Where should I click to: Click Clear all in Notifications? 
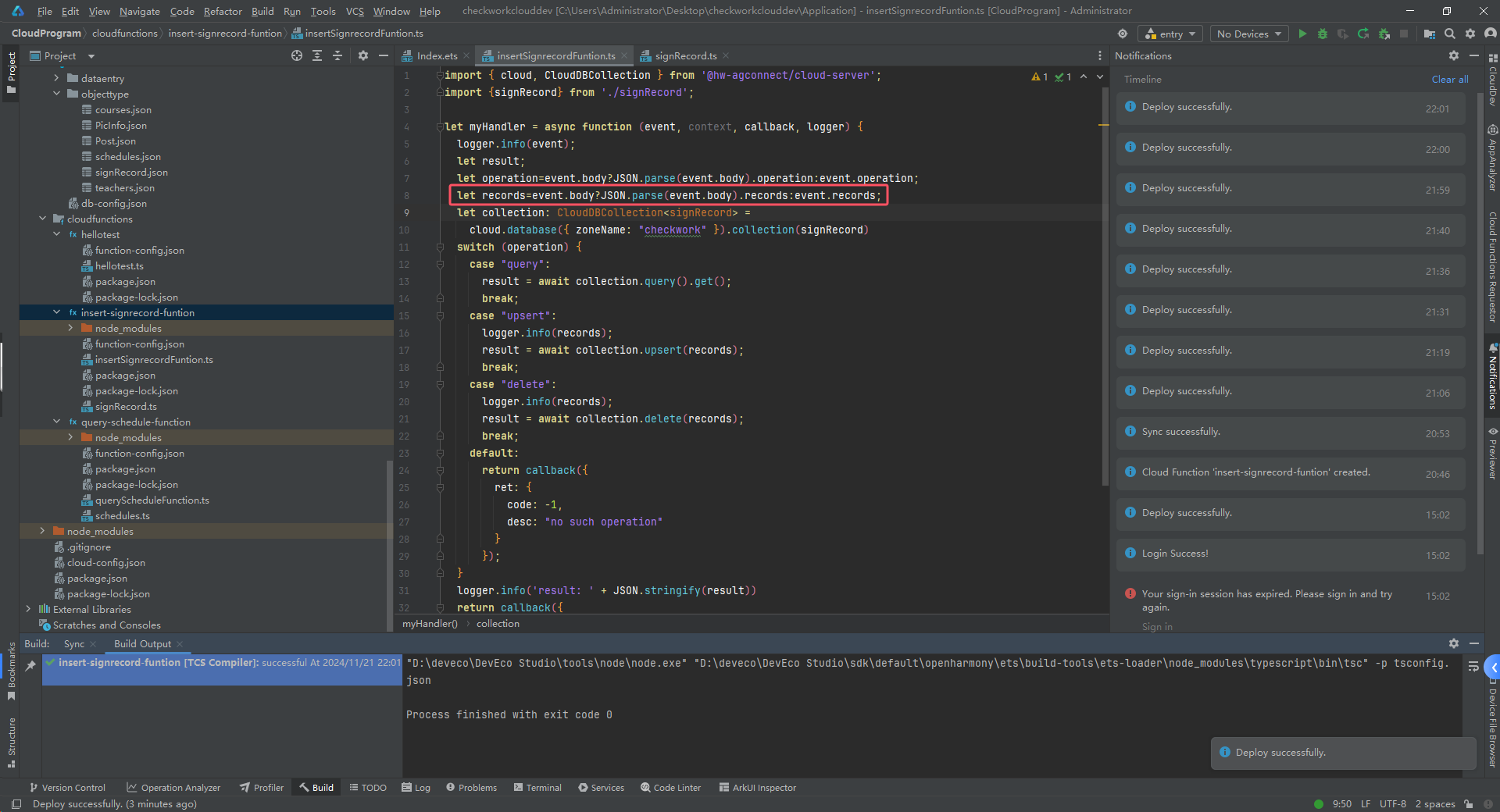(1449, 79)
